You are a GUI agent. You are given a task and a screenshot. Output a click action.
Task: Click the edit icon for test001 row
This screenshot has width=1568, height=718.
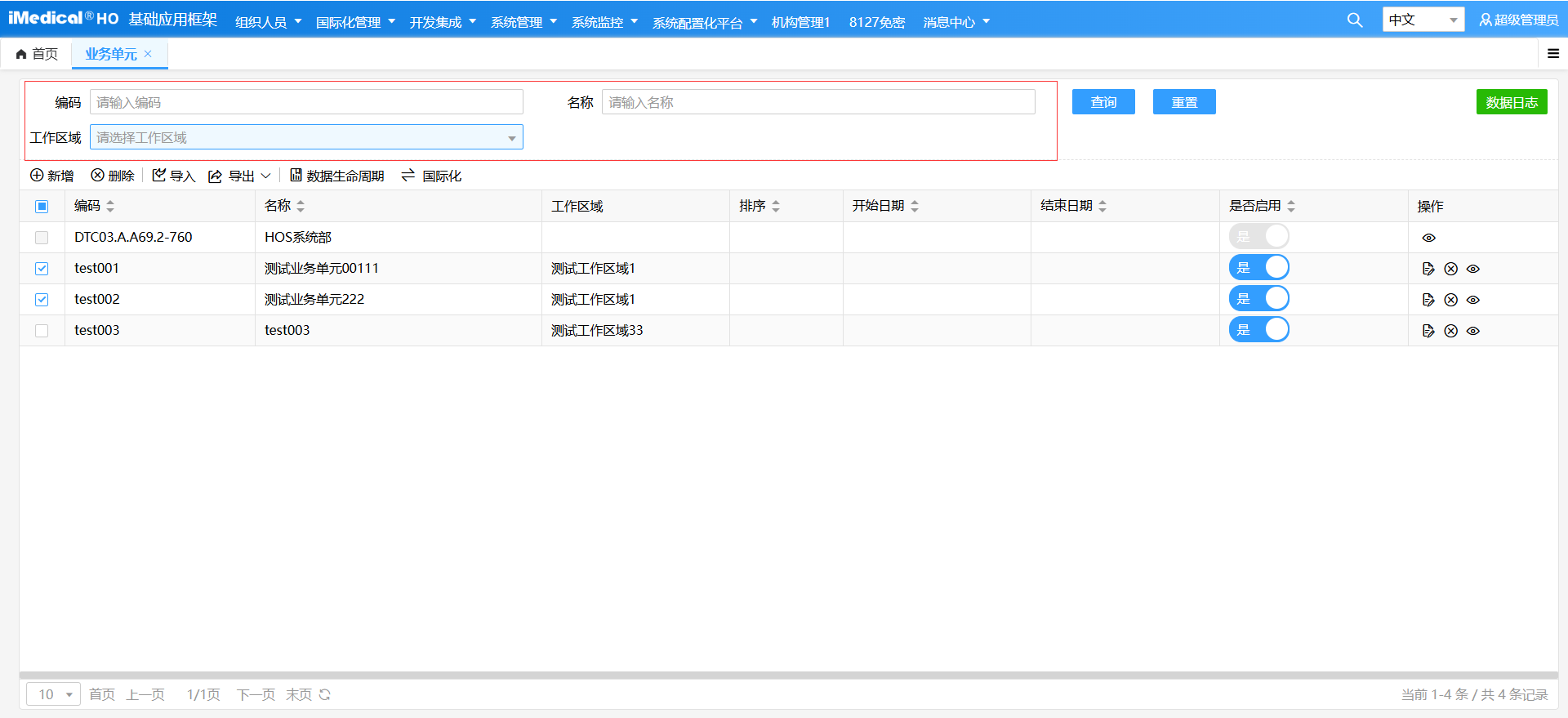1428,269
